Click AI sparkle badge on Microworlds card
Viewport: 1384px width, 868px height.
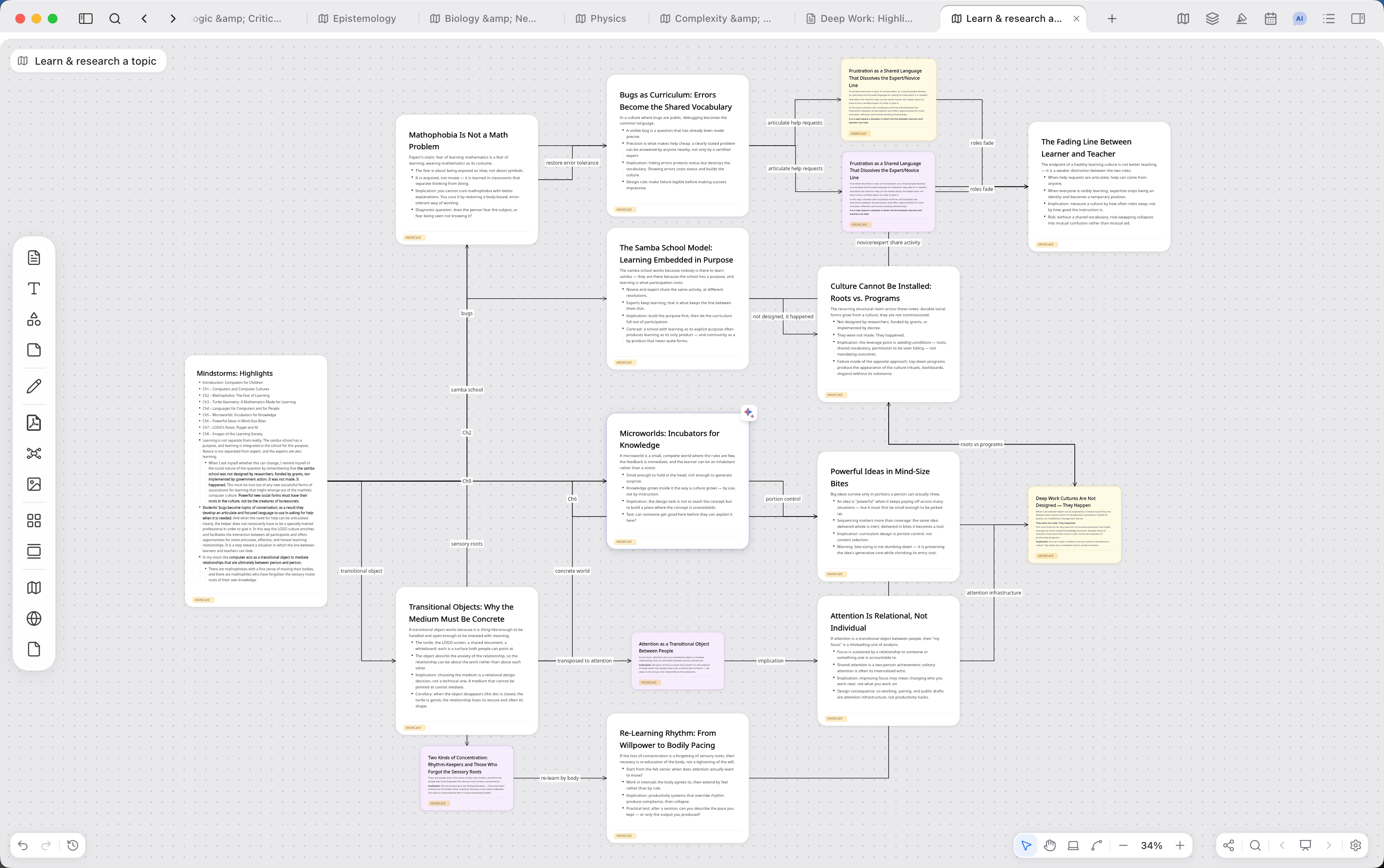click(748, 412)
